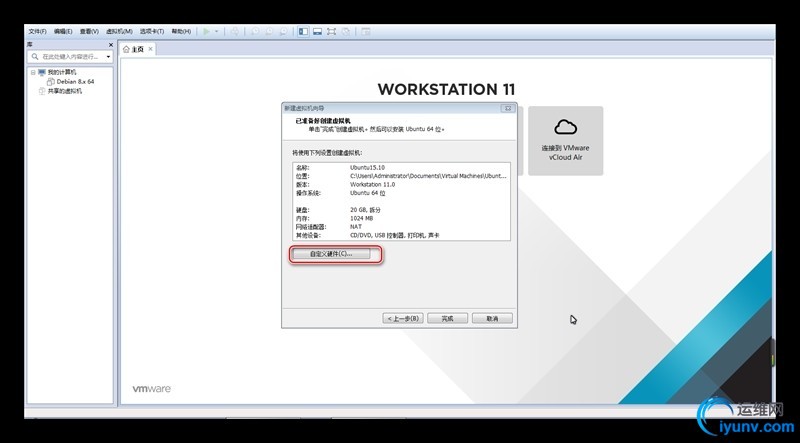Click the send Ctrl+Alt+Del toolbar icon

[235, 32]
